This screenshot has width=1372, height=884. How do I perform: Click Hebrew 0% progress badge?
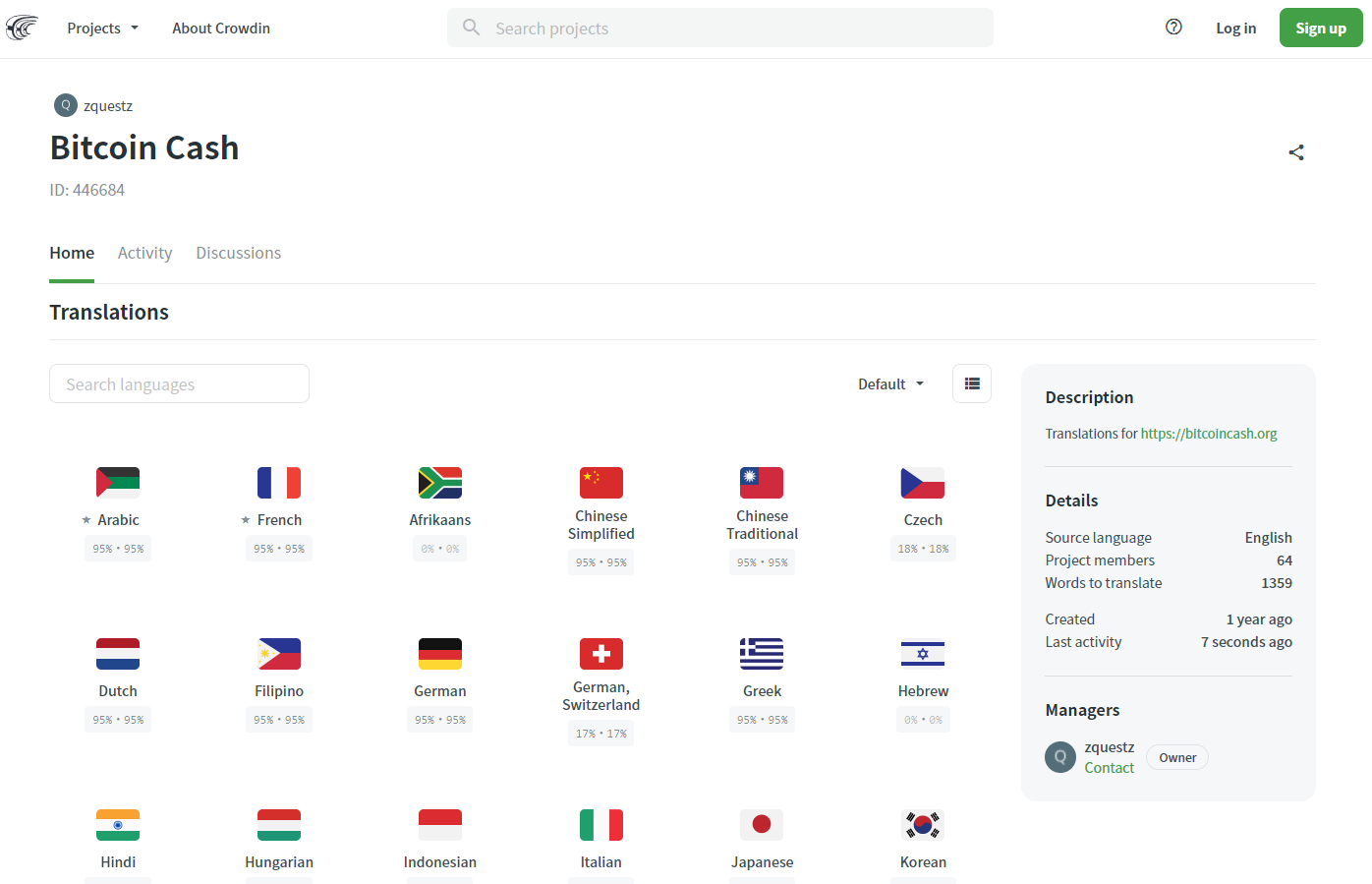point(923,720)
